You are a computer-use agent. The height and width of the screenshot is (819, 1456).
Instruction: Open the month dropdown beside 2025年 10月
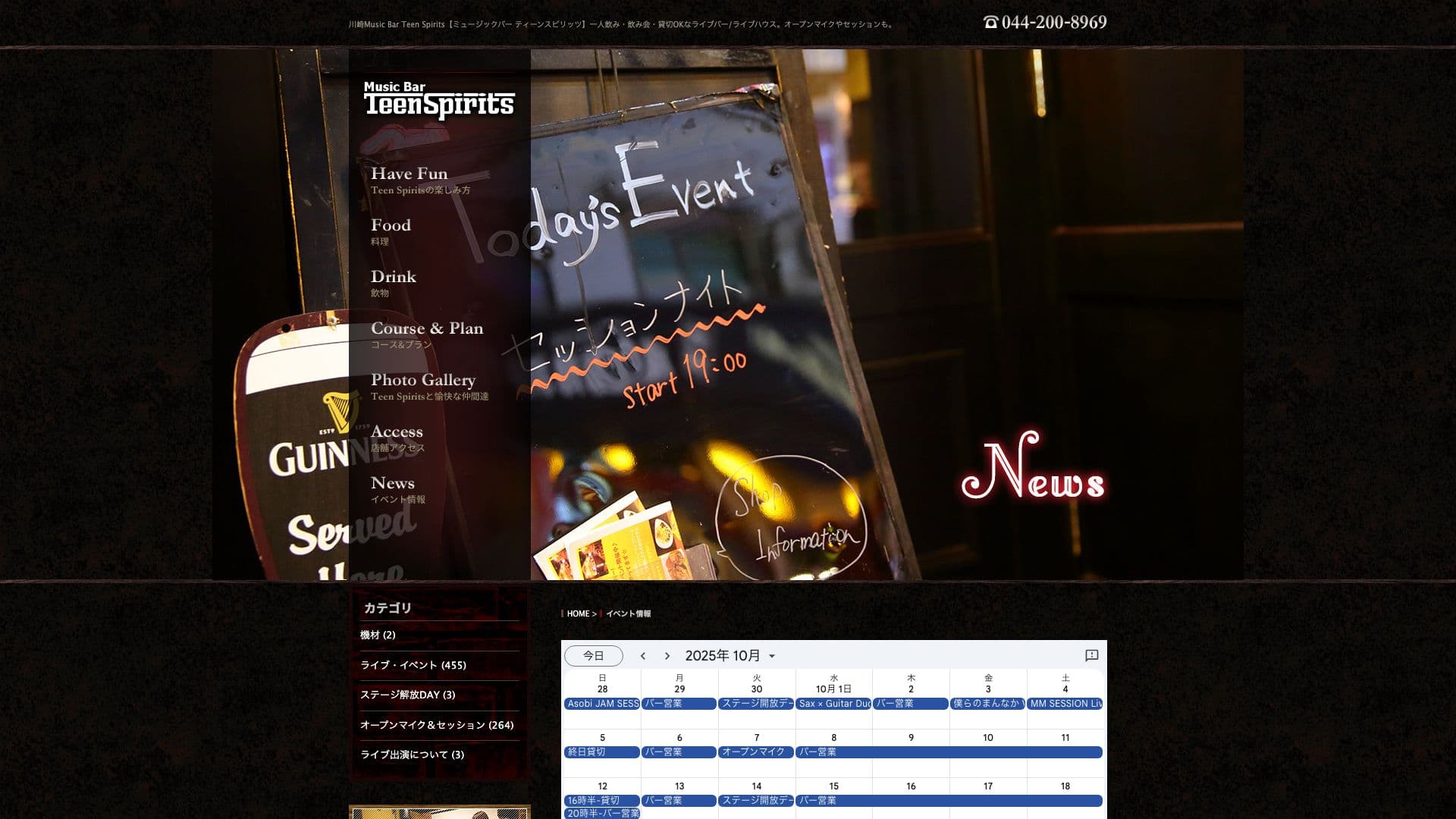point(772,656)
